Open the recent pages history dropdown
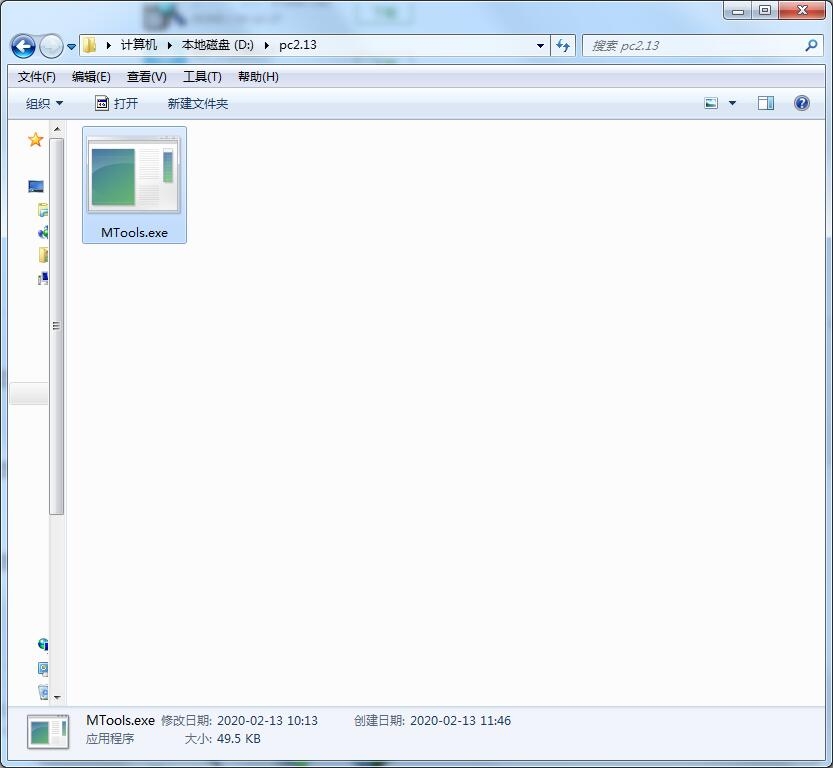 [x=71, y=47]
